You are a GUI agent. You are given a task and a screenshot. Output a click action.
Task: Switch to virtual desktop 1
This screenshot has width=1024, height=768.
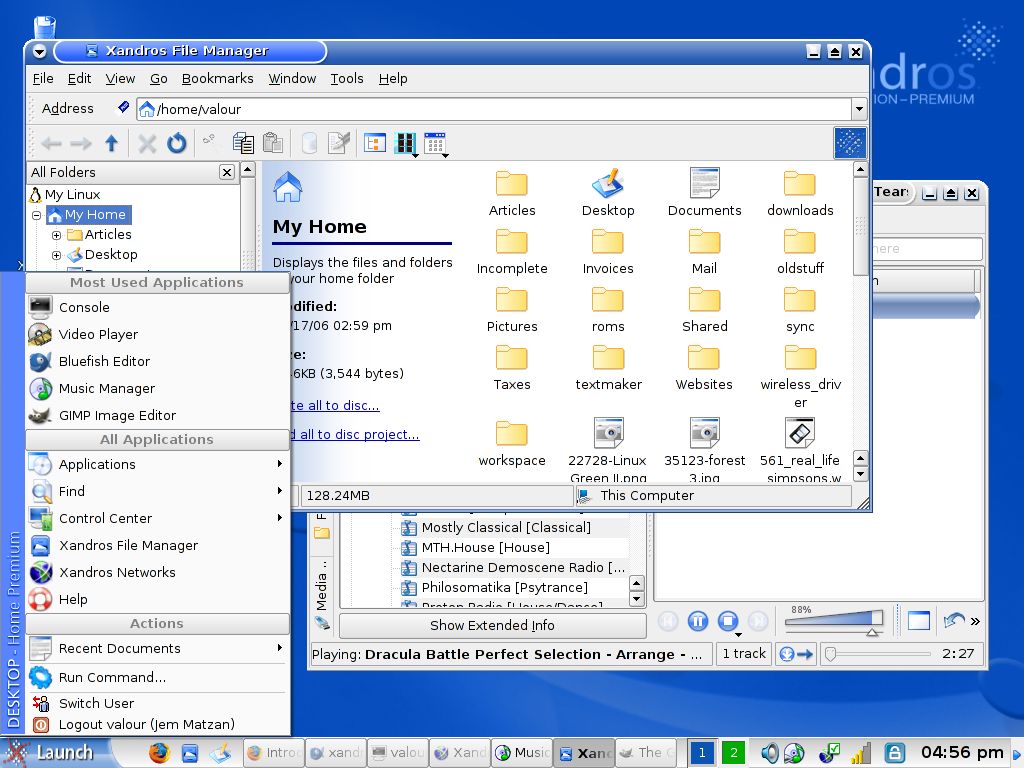[702, 753]
